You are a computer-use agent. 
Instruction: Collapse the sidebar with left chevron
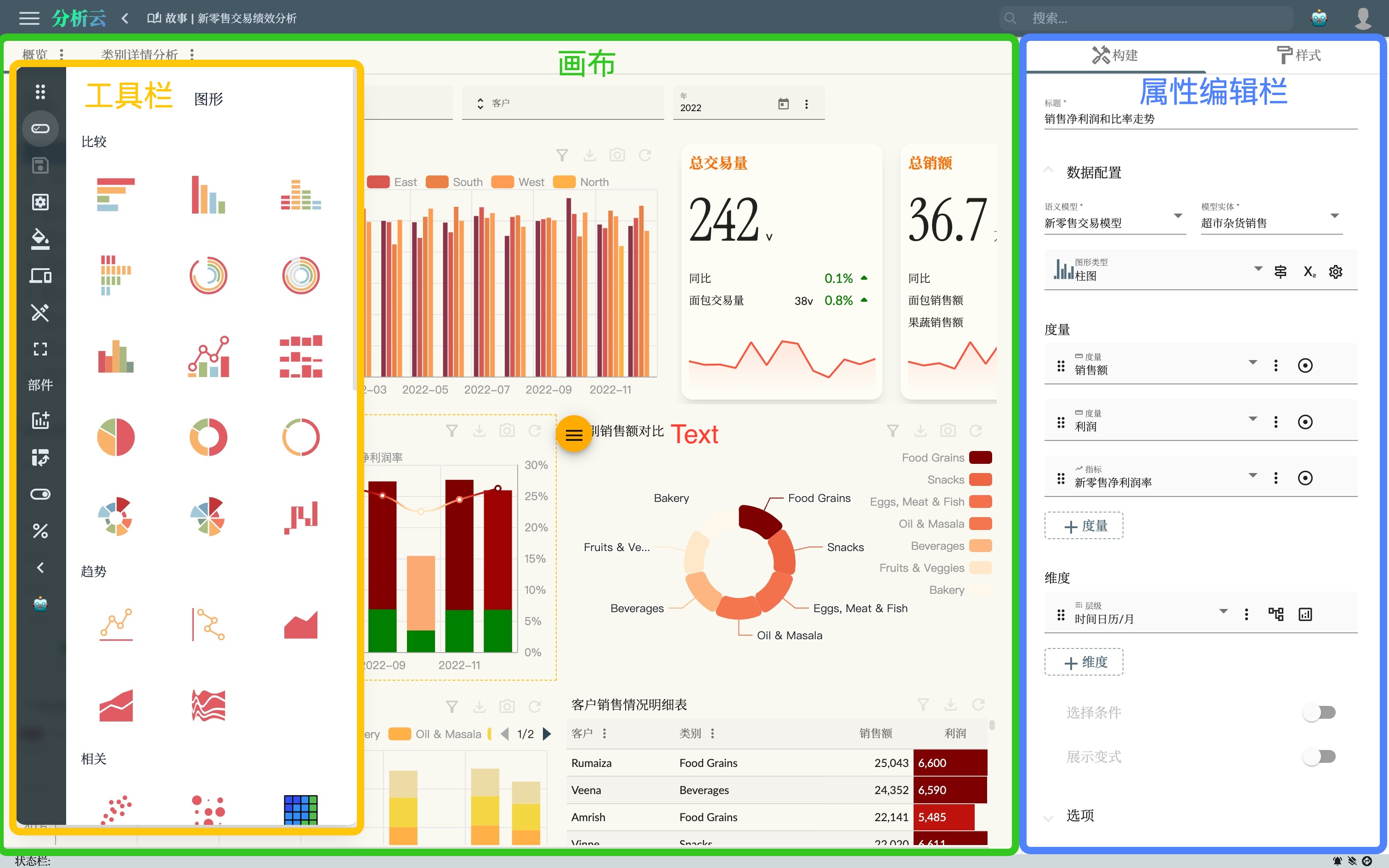tap(40, 568)
